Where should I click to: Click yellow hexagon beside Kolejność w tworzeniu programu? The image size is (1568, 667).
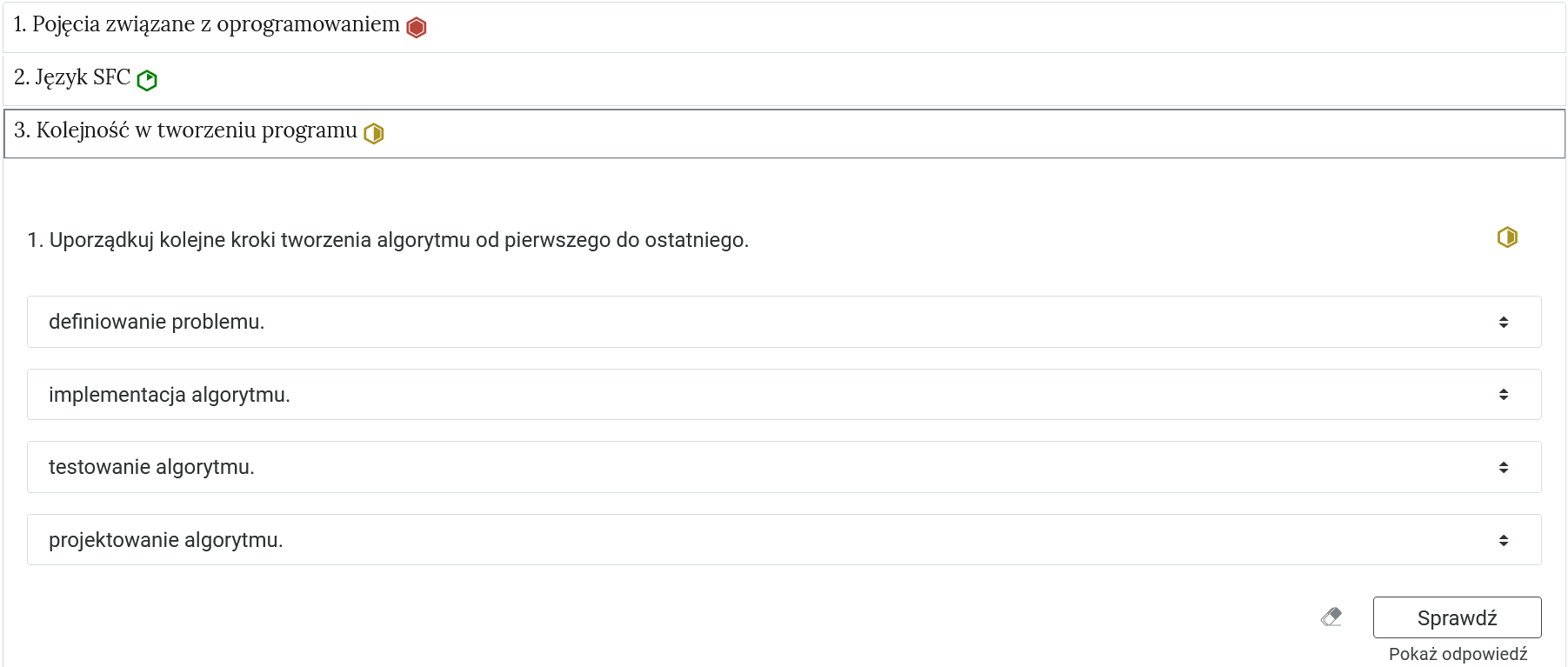click(374, 133)
